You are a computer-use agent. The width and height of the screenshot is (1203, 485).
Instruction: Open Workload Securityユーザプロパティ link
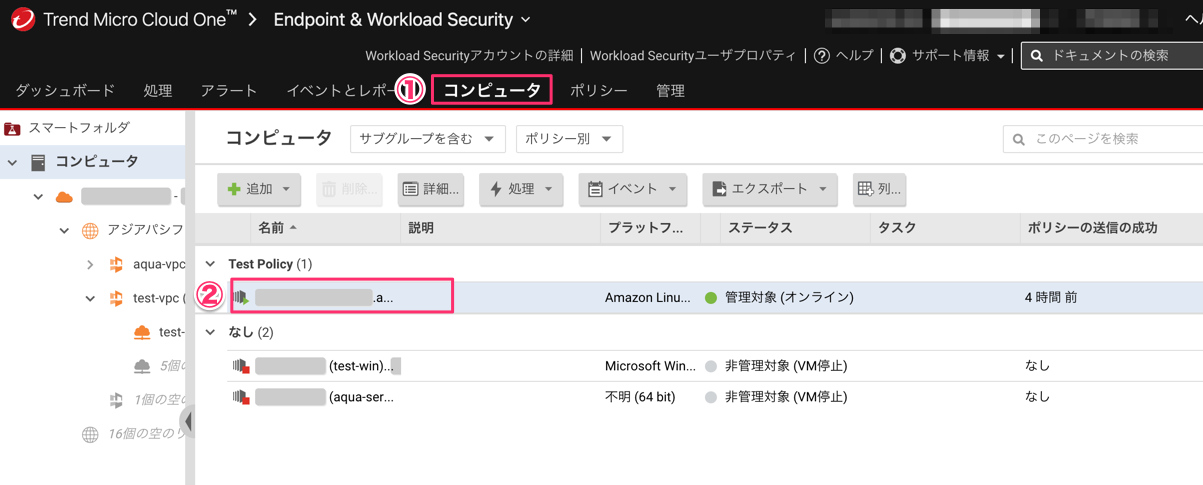(x=693, y=56)
